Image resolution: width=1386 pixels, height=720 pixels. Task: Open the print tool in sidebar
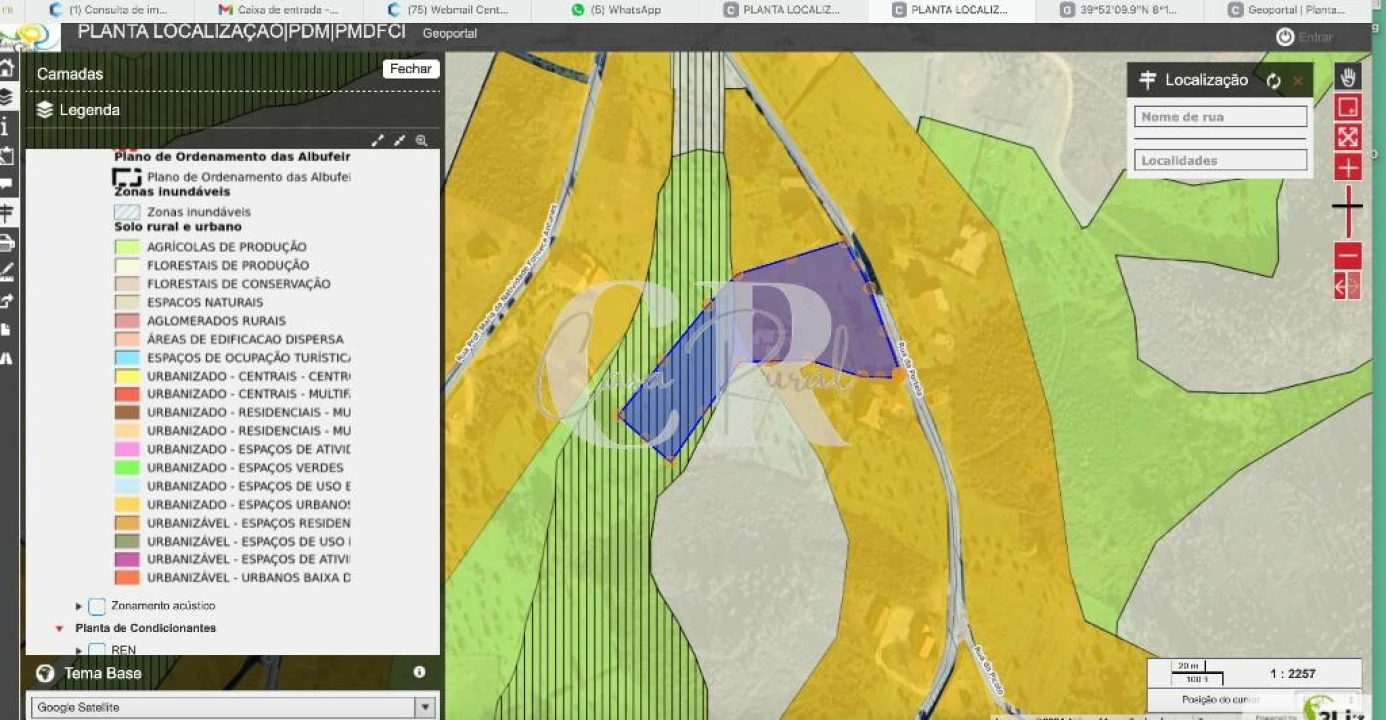coord(7,242)
